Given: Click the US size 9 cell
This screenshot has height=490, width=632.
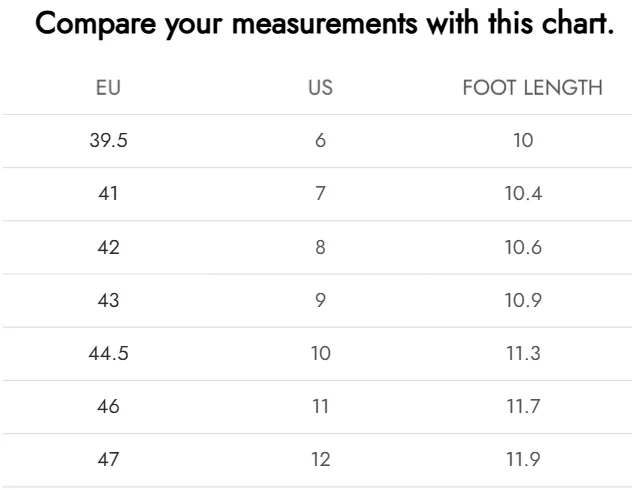Looking at the screenshot, I should (x=320, y=300).
